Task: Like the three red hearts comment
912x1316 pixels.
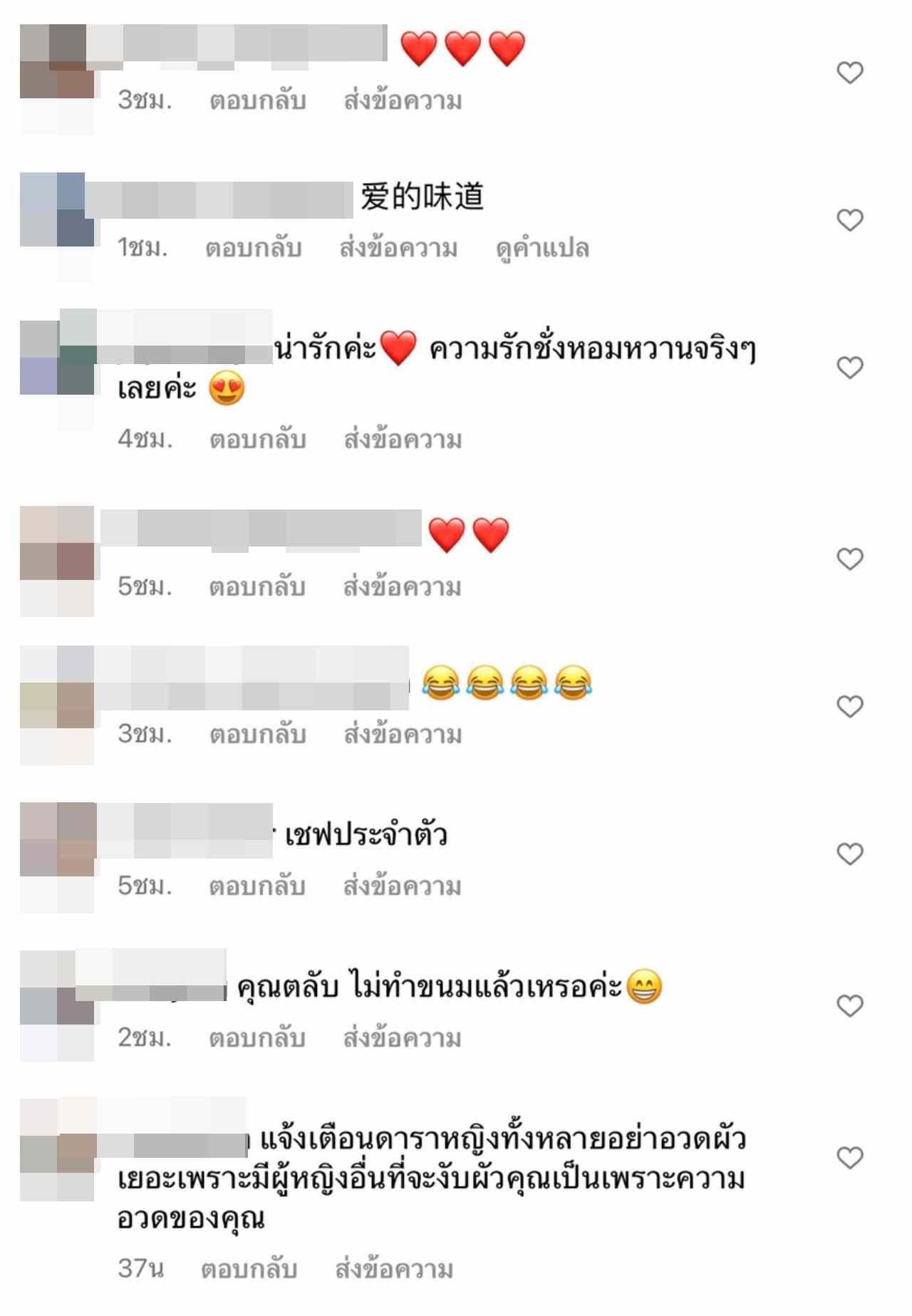Action: pyautogui.click(x=849, y=73)
